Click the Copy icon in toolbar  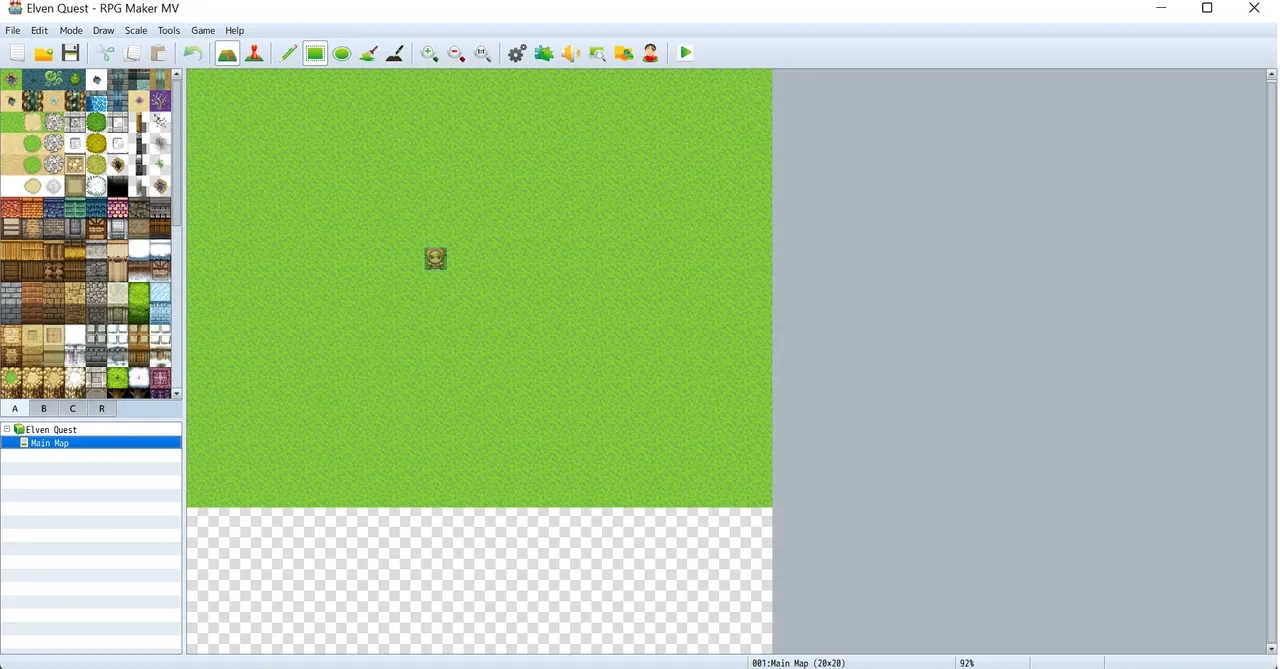(132, 53)
